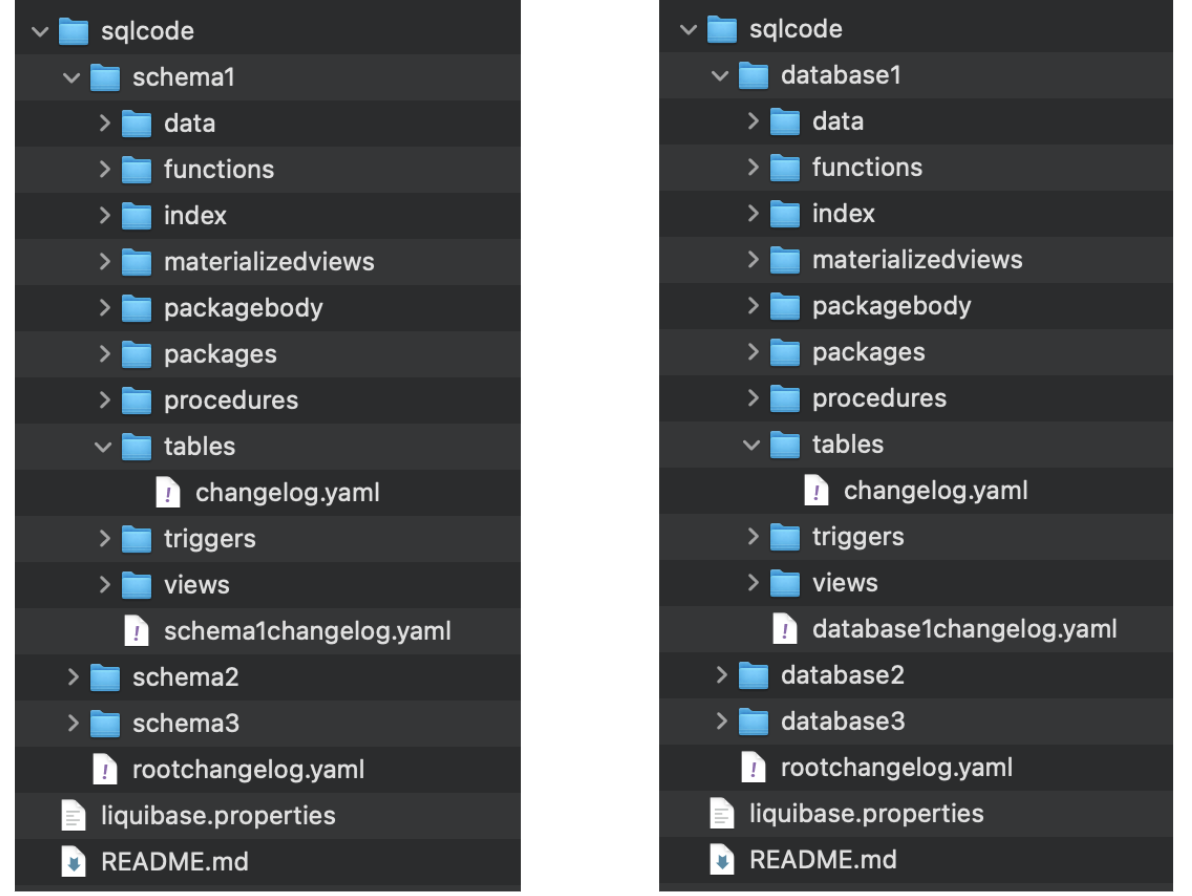Click the schema1changelog.yaml file icon

tap(136, 631)
